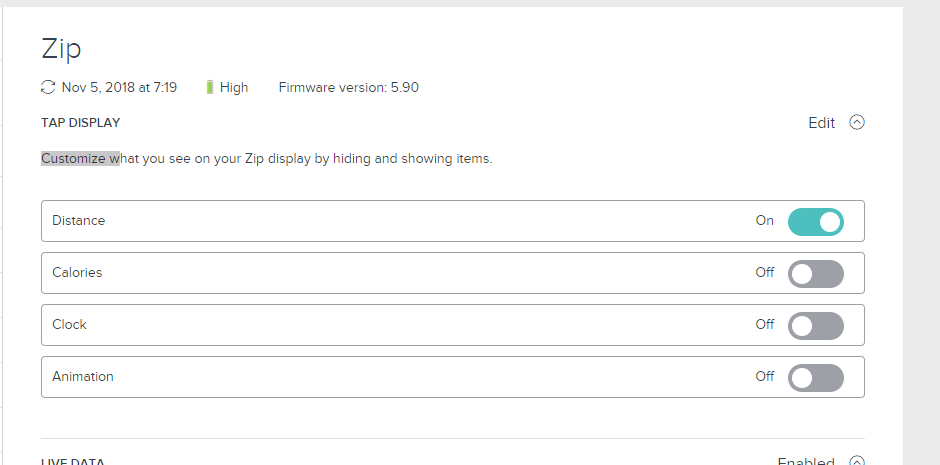Click the last sync date Nov 5, 2018
The height and width of the screenshot is (465, 940).
tap(119, 87)
